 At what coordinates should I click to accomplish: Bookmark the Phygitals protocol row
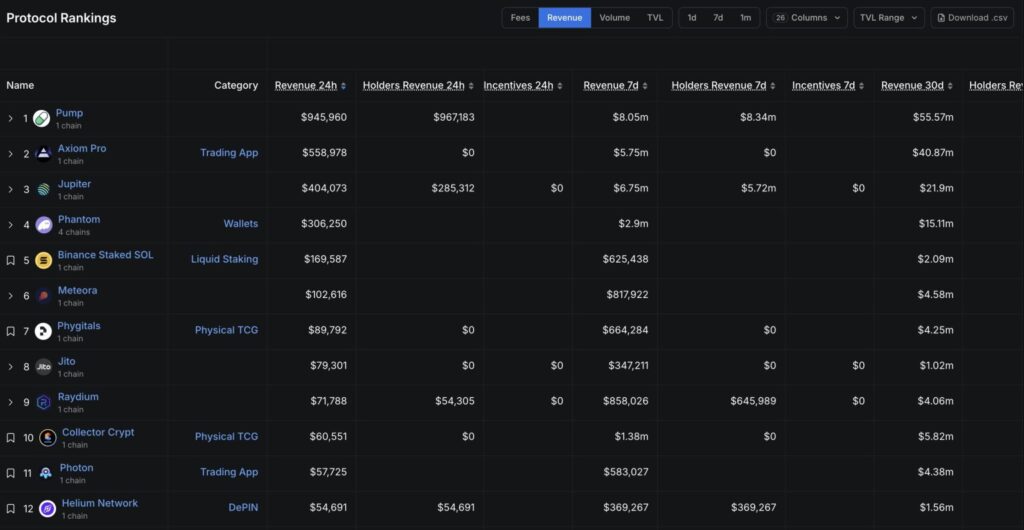pyautogui.click(x=11, y=331)
